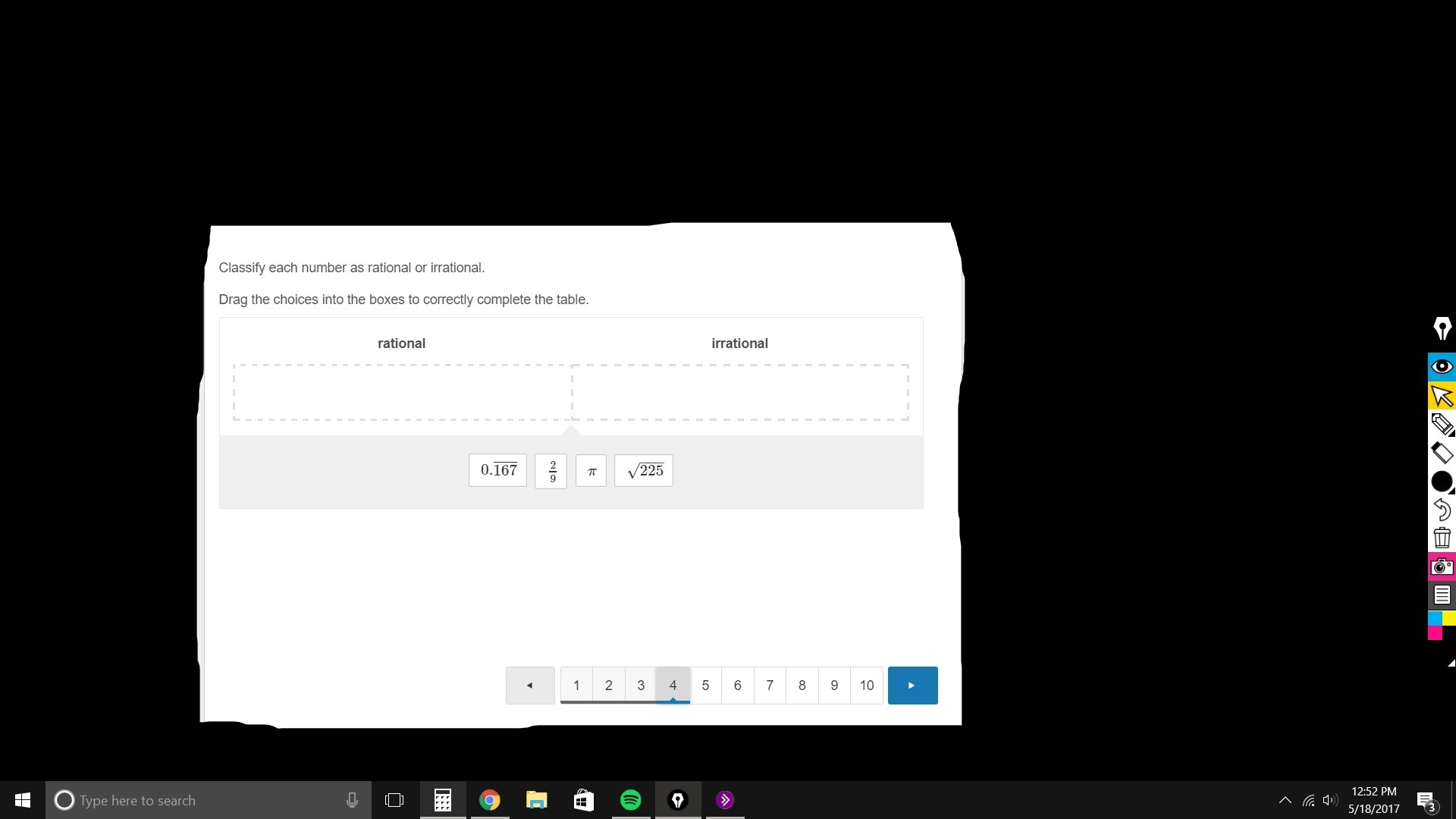Expand the toolbar corner triangle
This screenshot has height=819, width=1456.
point(1451,663)
